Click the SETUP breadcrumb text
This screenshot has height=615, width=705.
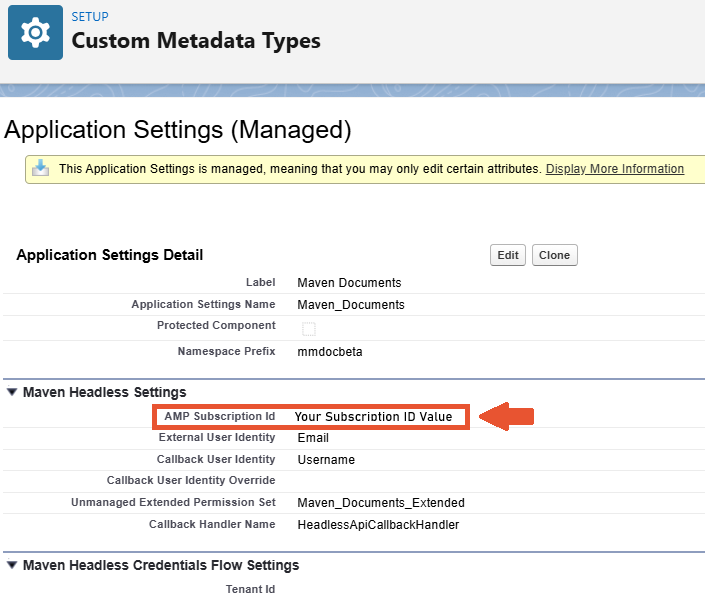click(90, 17)
